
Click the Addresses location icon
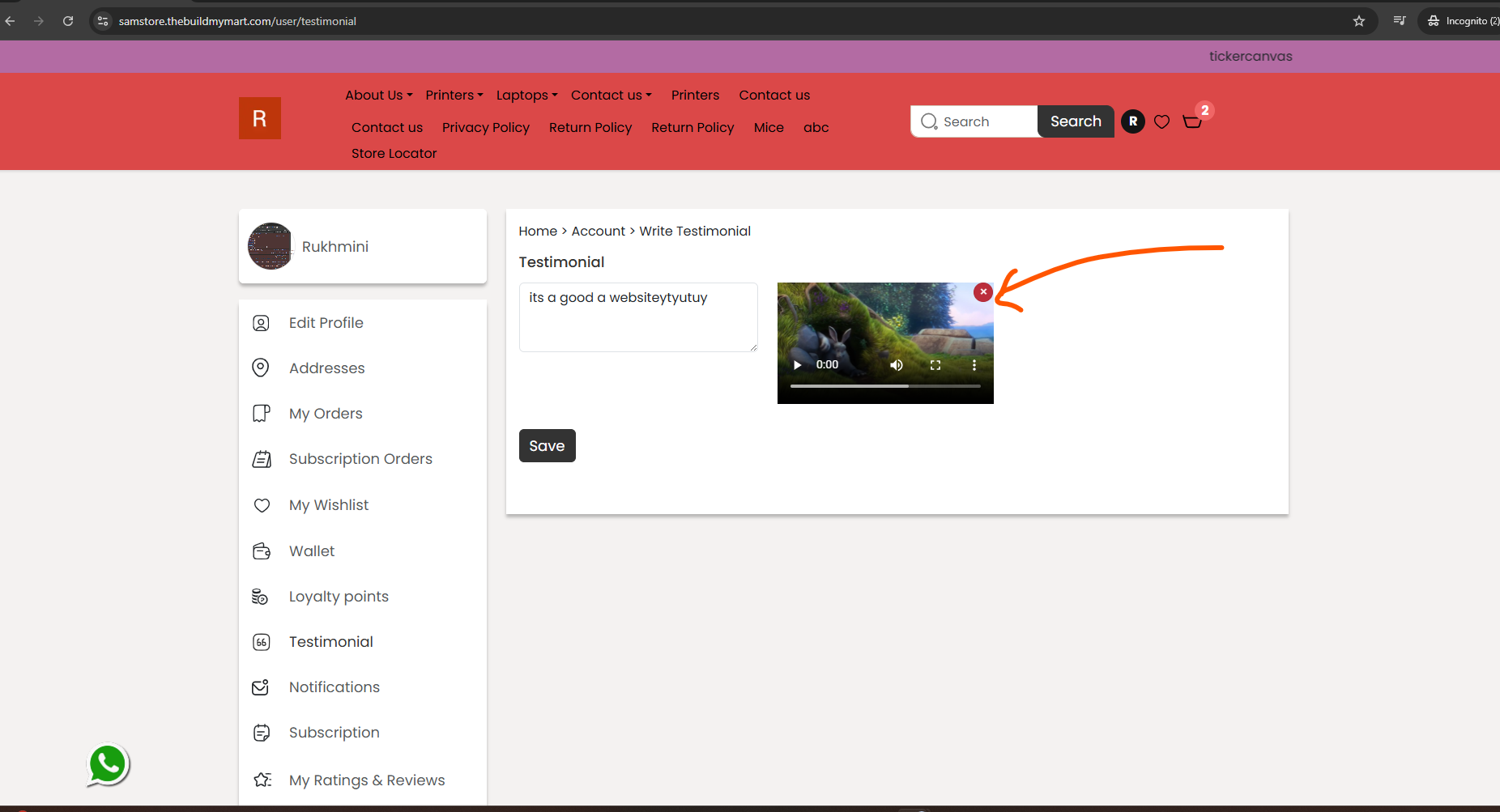pos(261,368)
